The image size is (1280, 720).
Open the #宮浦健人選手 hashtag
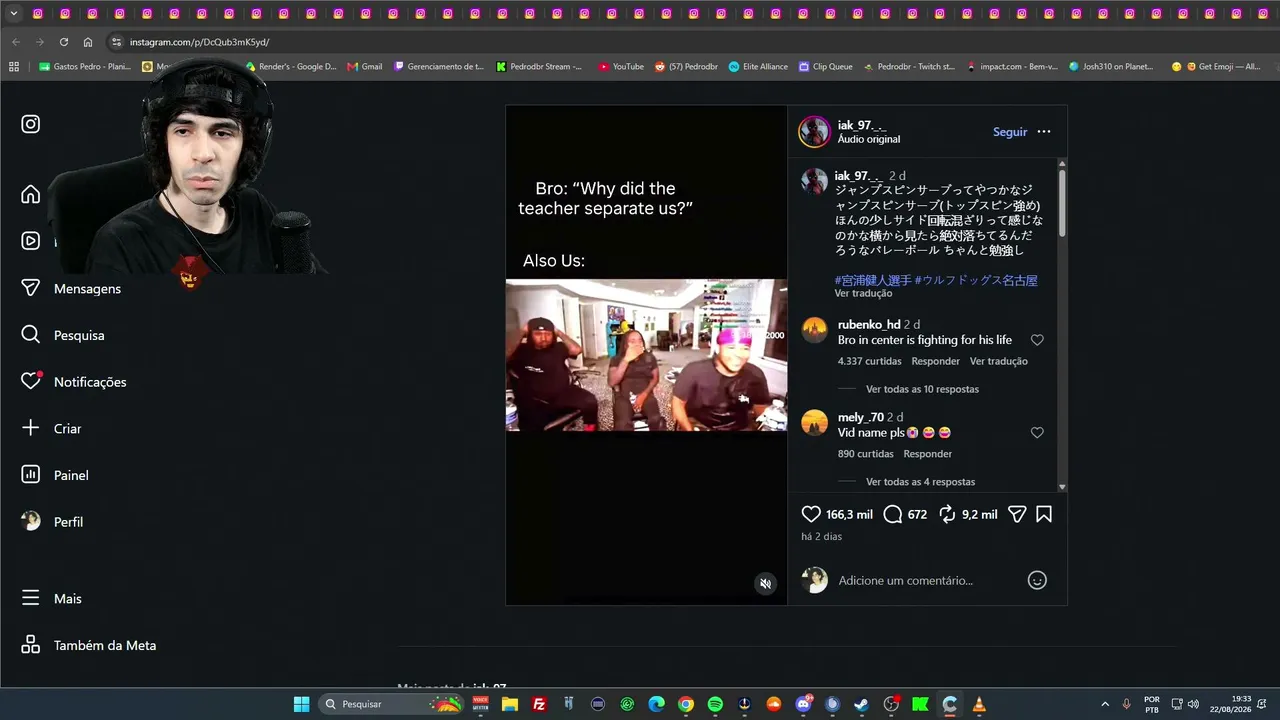pos(873,280)
